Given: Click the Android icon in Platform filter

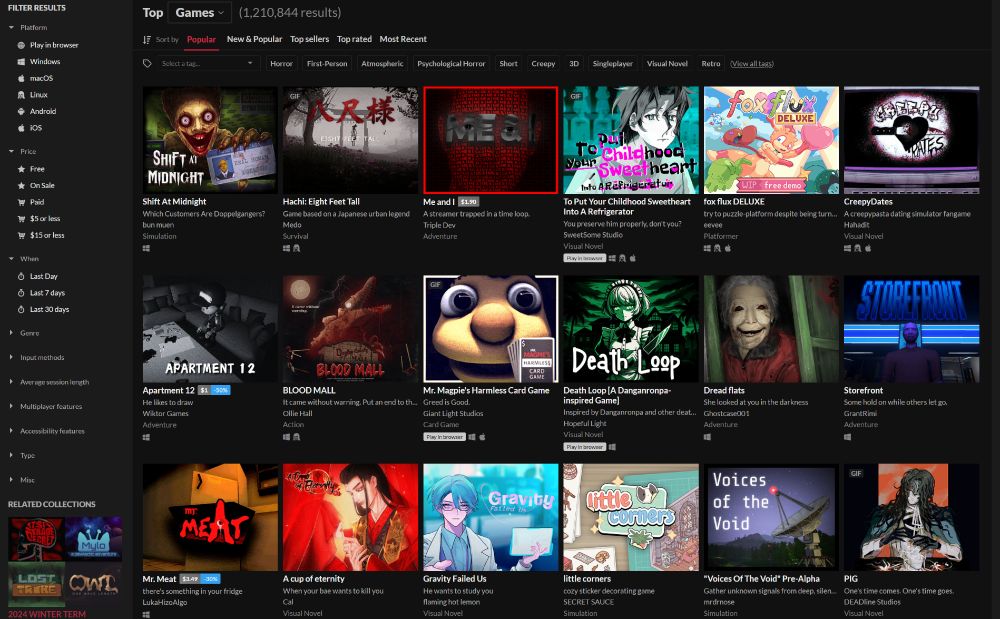Looking at the screenshot, I should tap(21, 112).
